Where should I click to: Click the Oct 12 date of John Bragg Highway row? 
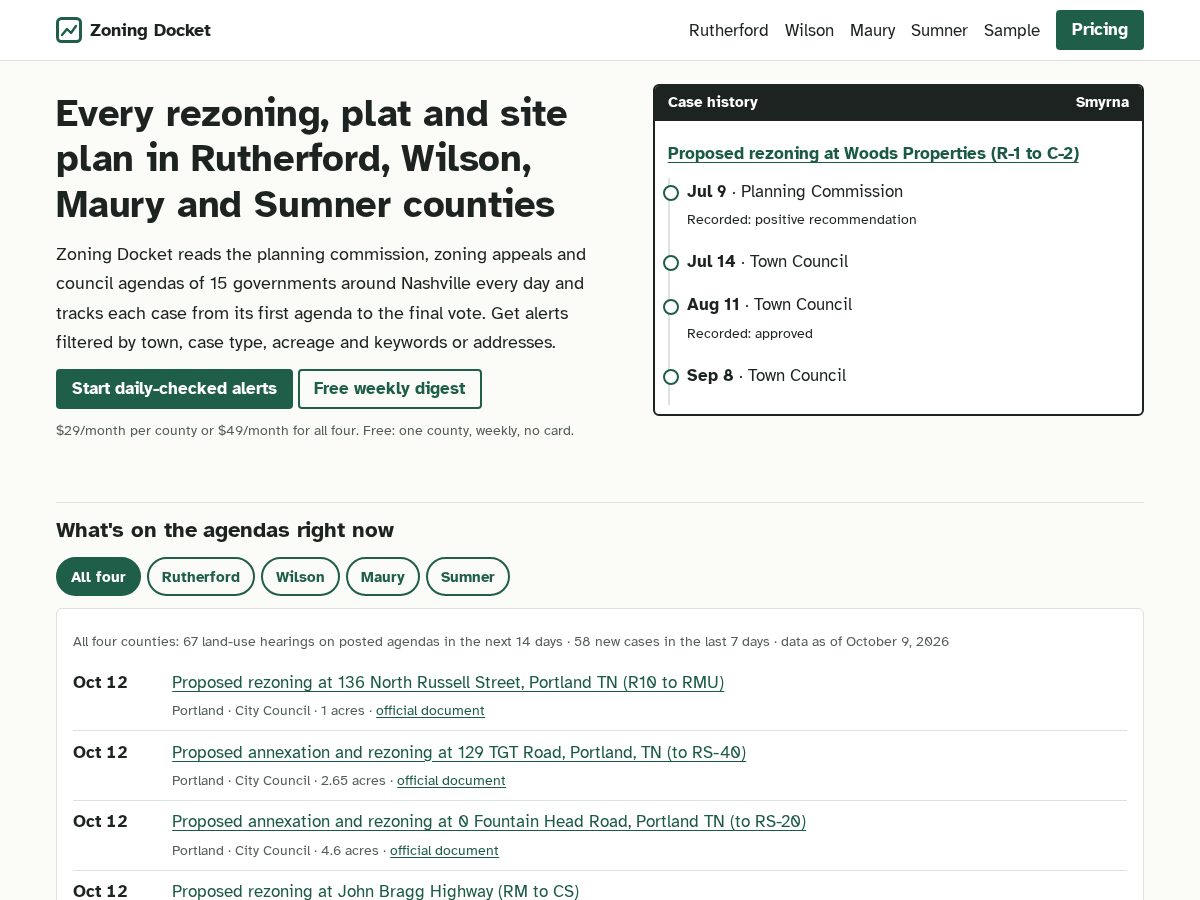[x=100, y=891]
